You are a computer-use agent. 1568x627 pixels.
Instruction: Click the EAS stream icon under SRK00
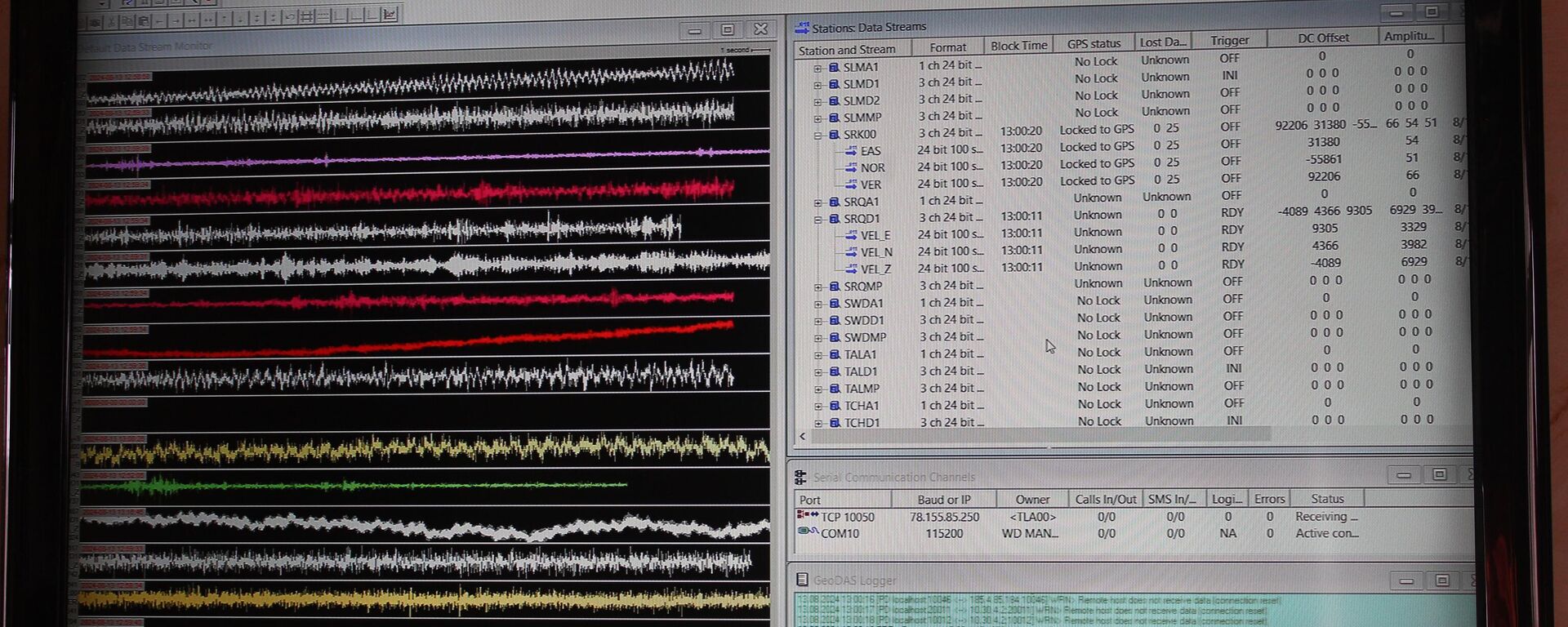point(851,151)
